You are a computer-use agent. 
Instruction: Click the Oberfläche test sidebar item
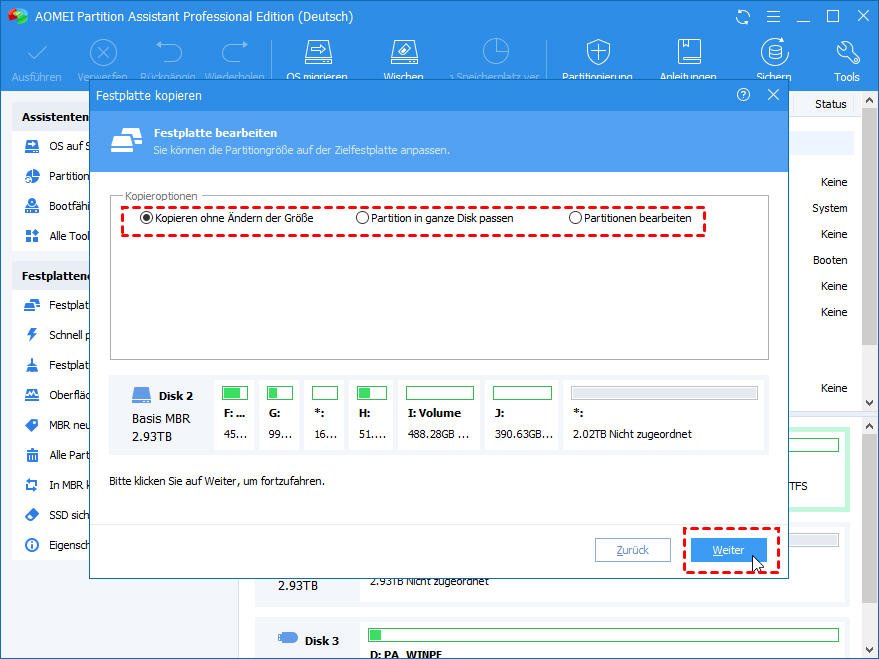57,395
